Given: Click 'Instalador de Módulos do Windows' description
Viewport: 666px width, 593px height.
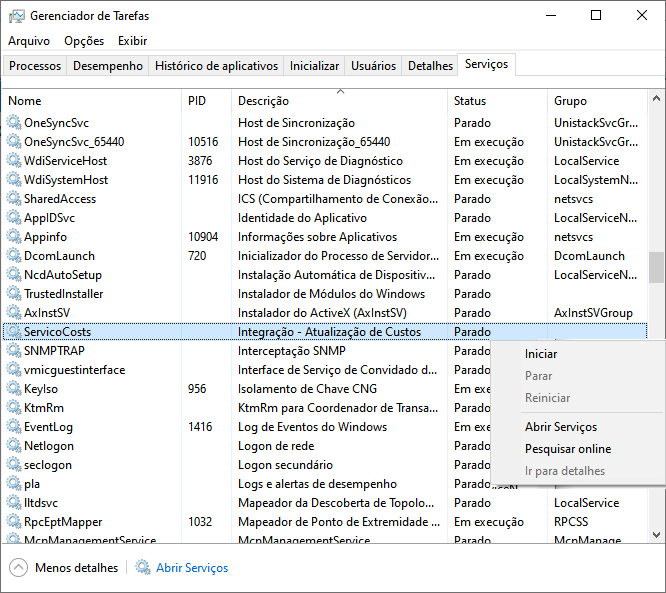Looking at the screenshot, I should click(x=331, y=294).
